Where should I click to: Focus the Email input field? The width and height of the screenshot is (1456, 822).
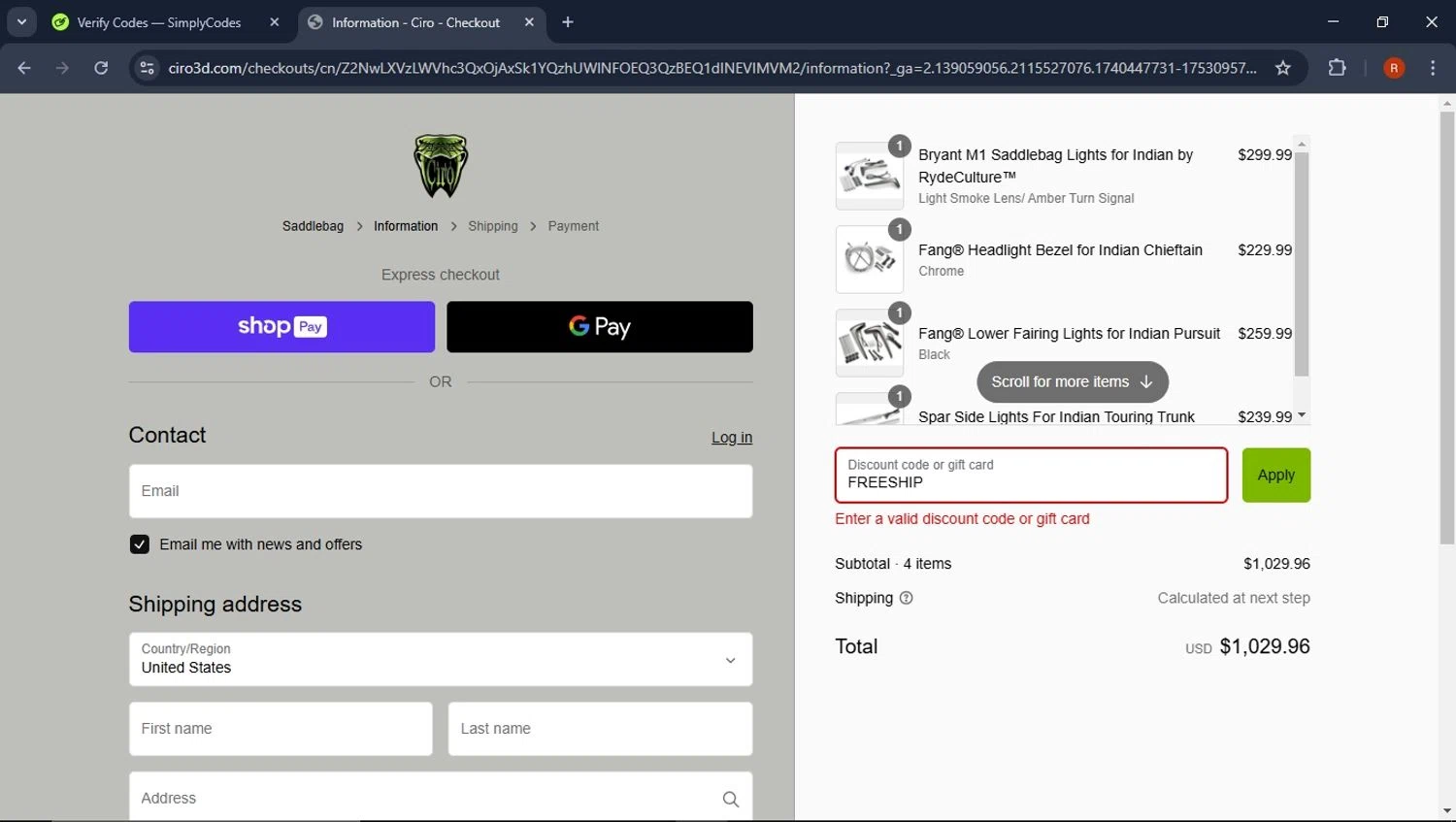[441, 491]
